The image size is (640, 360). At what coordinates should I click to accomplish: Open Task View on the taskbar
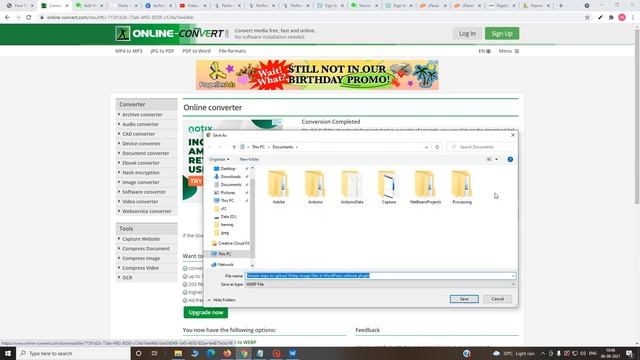point(155,353)
